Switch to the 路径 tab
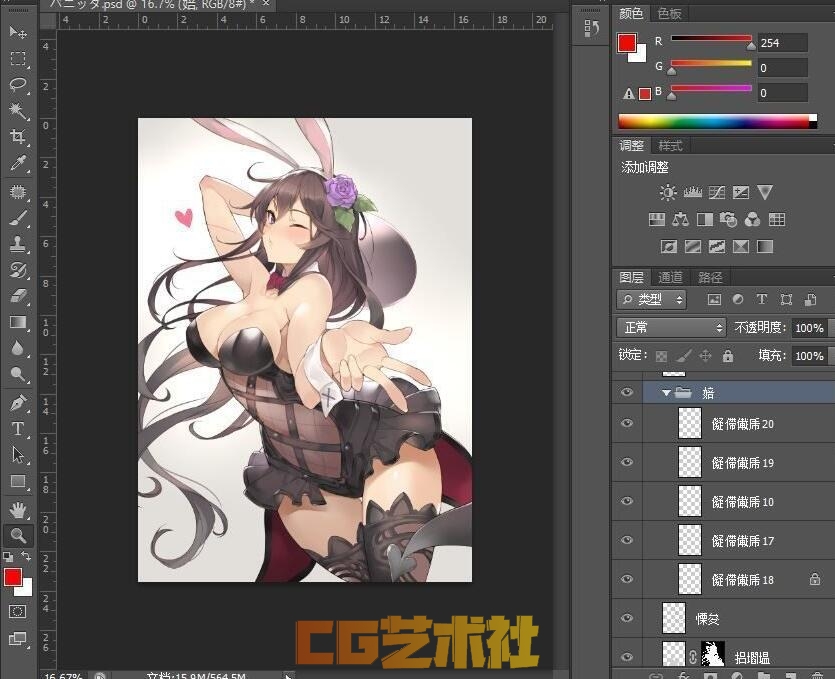The image size is (835, 679). click(710, 277)
